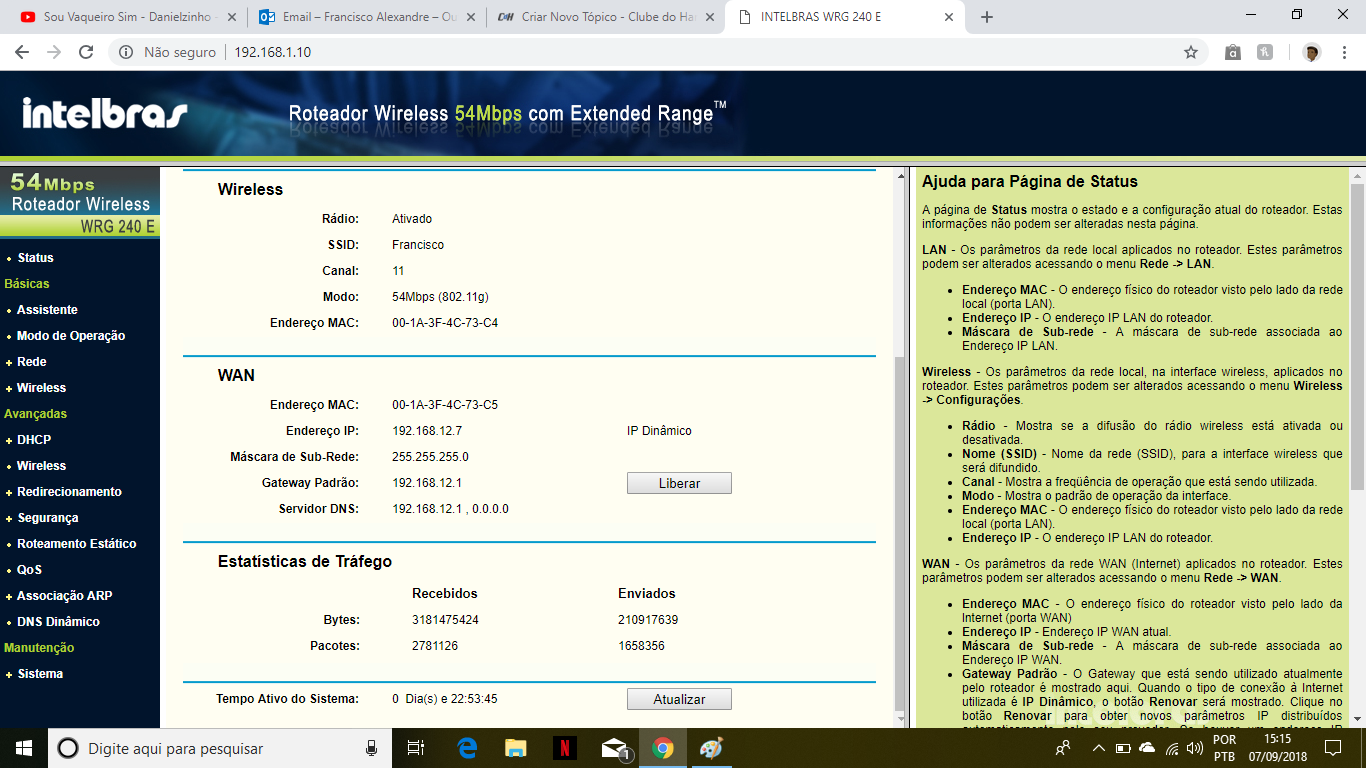Go back with the browser back arrow

point(21,52)
